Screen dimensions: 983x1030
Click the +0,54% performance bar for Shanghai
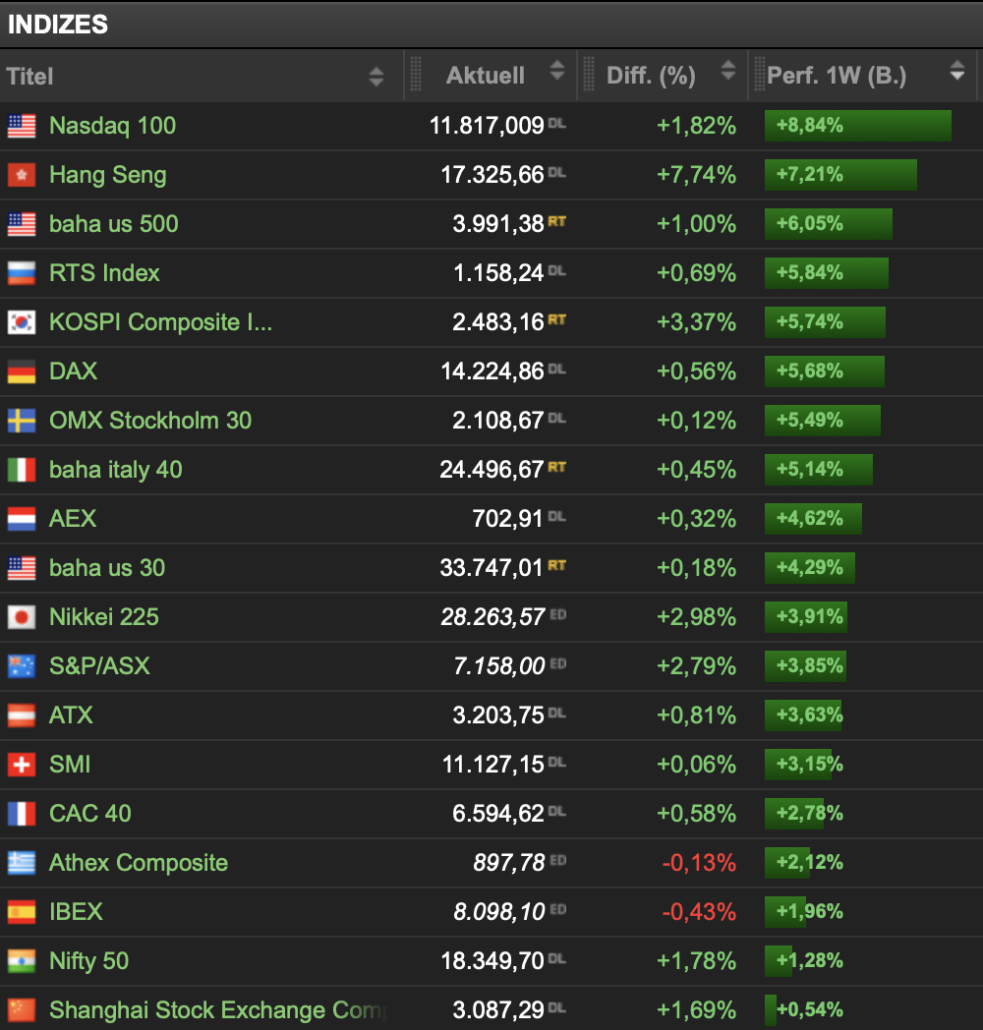[804, 1010]
